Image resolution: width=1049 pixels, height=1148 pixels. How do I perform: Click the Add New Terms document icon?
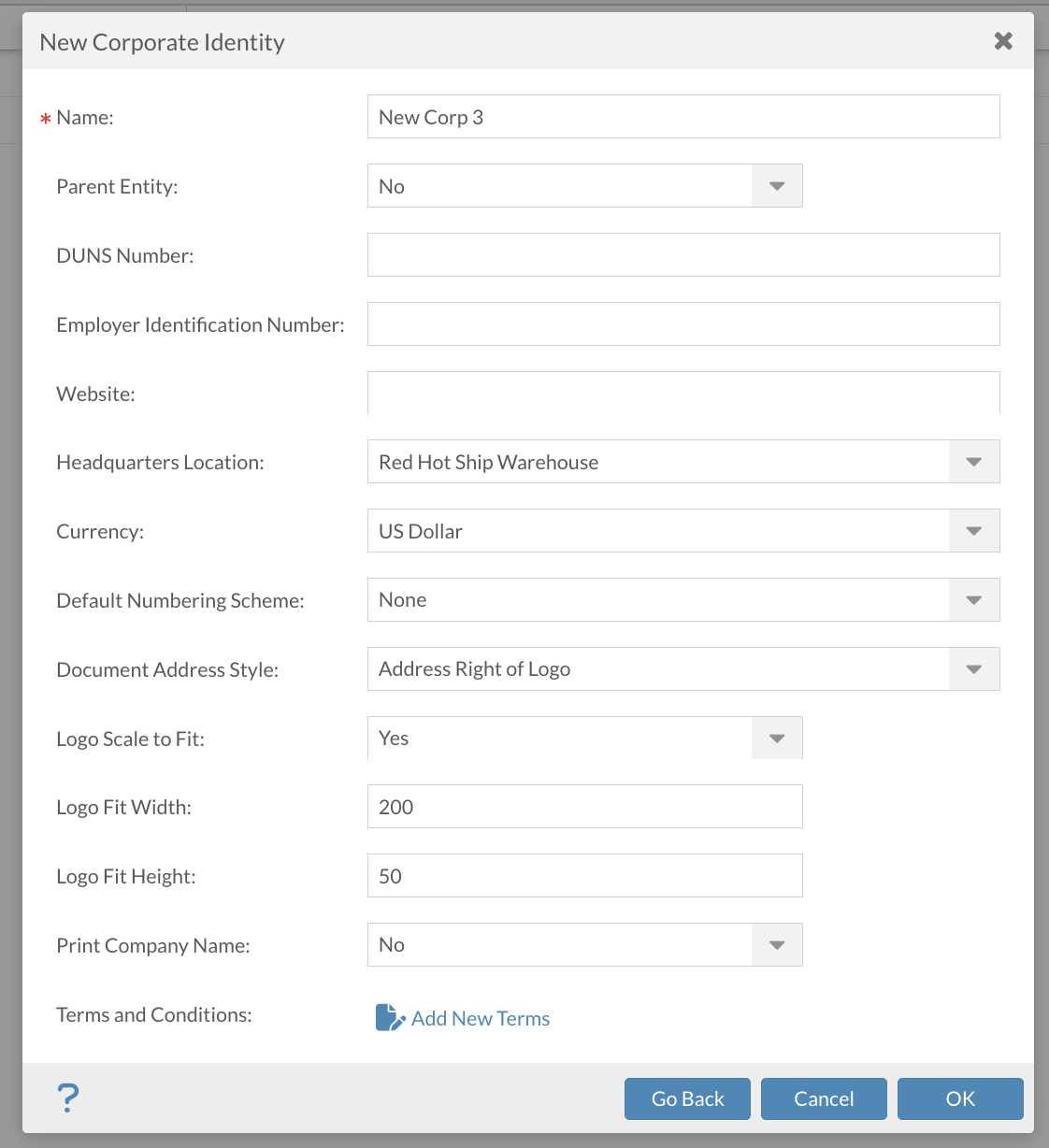tap(389, 1018)
